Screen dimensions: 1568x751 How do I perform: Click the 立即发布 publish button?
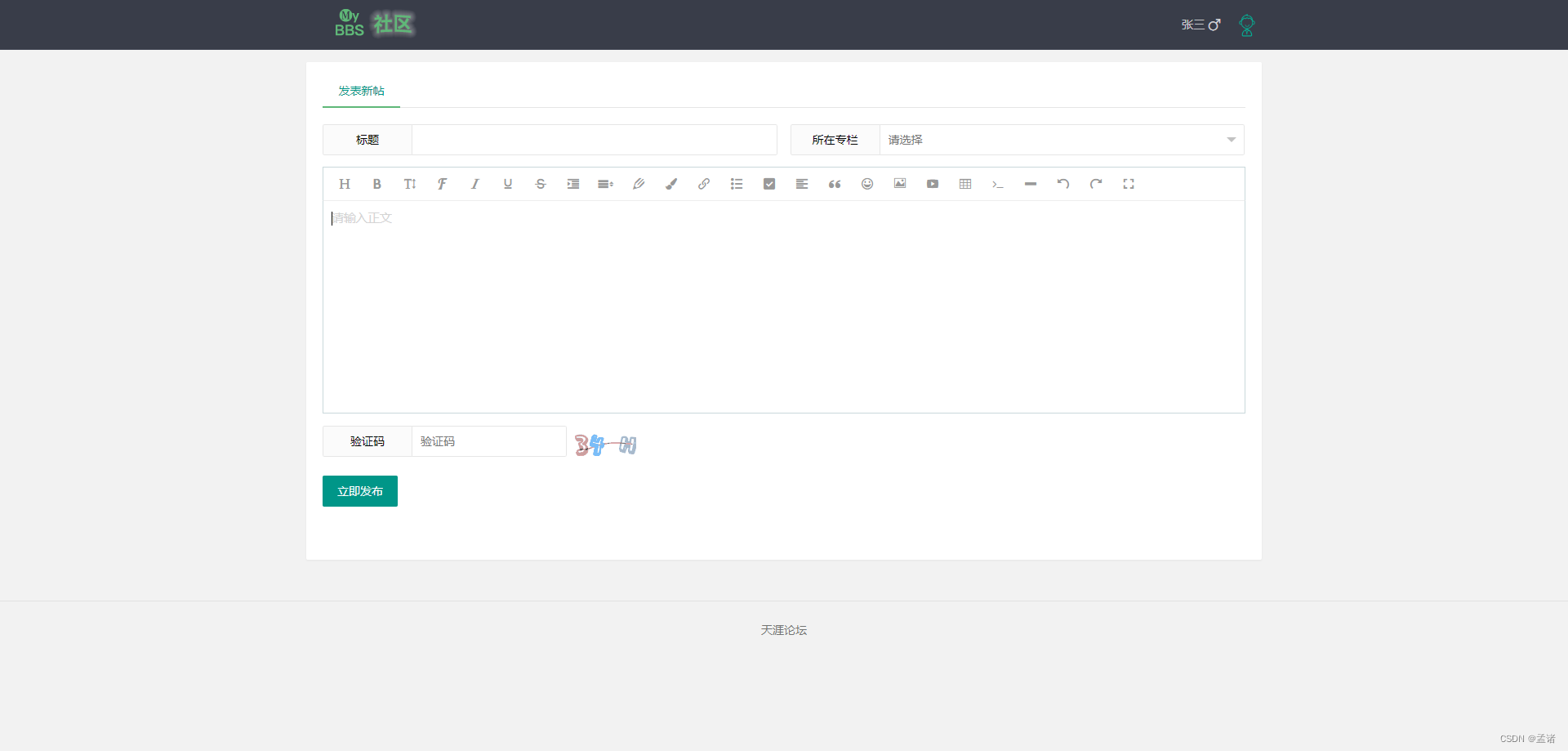click(x=360, y=491)
